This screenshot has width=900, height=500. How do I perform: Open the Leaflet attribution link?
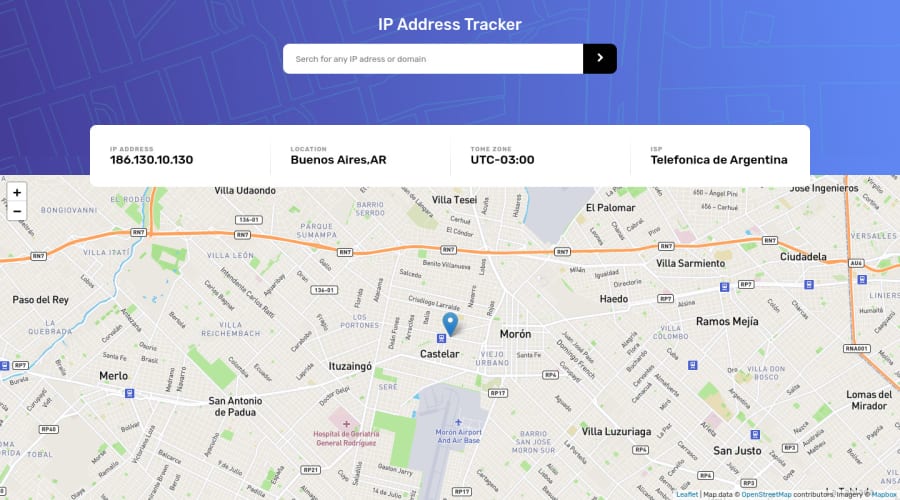point(687,494)
